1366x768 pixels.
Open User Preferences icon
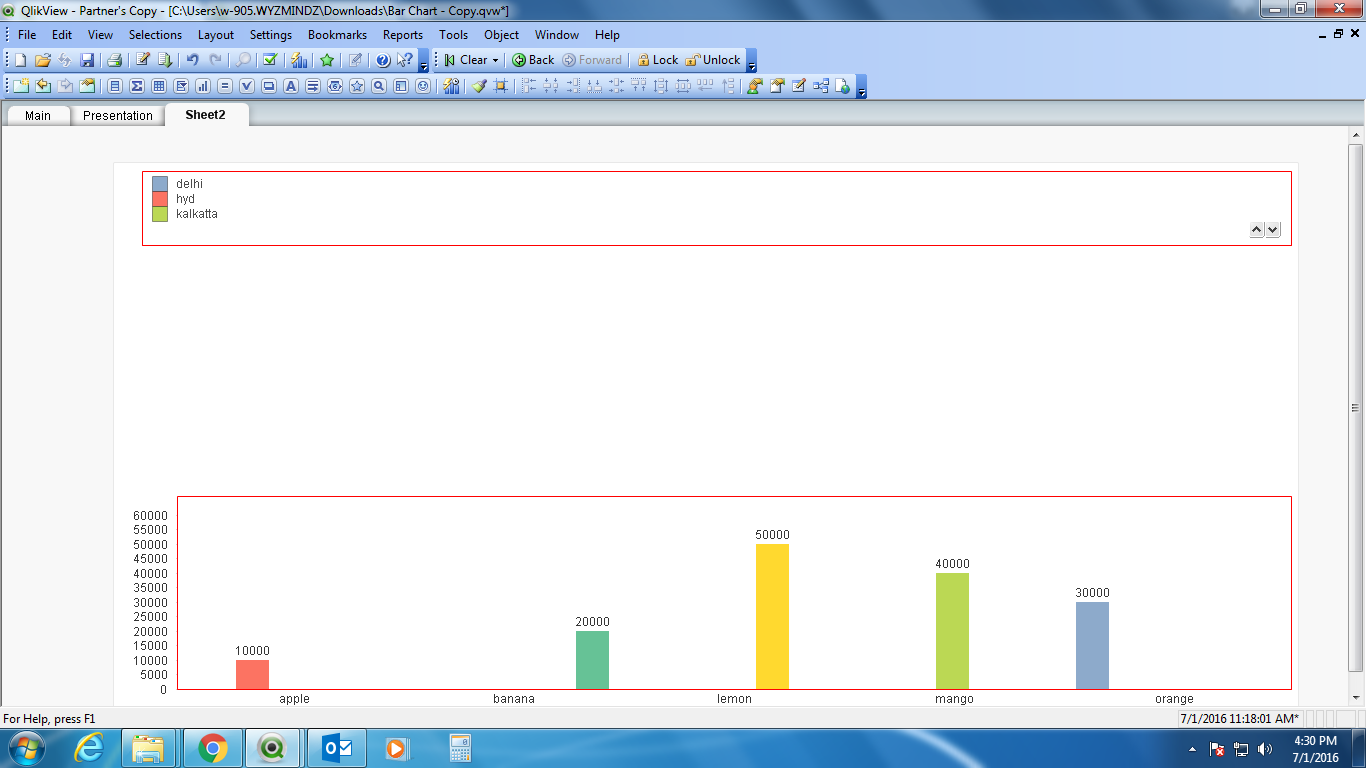point(755,86)
